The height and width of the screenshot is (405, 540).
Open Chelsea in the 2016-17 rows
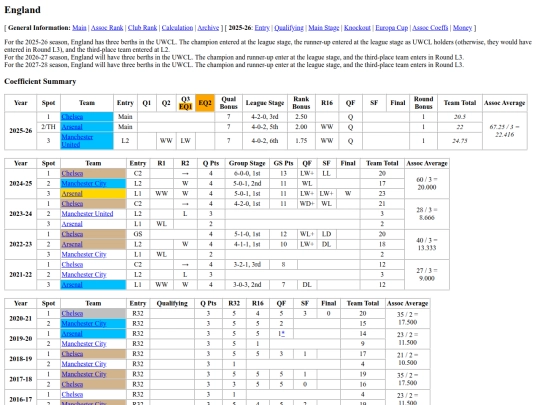pos(72,395)
